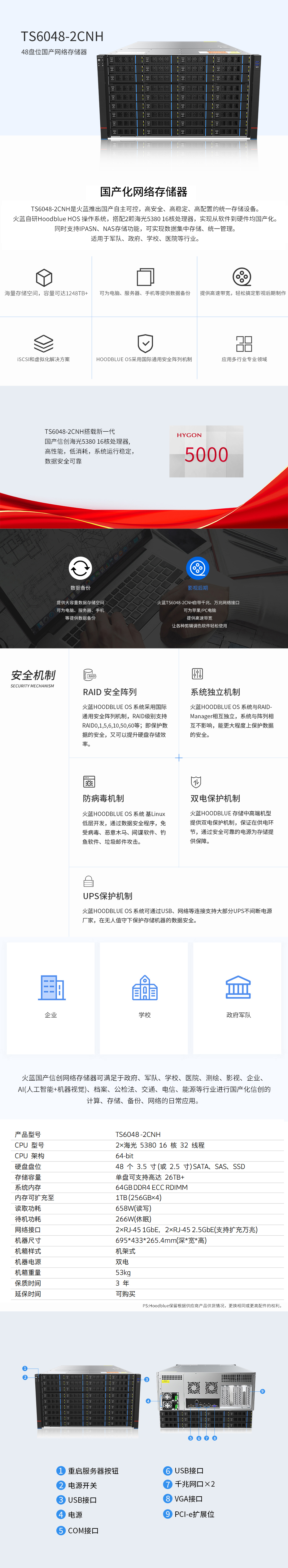Click the 网络接口 spec row label
Image resolution: width=288 pixels, height=1568 pixels.
click(28, 1229)
